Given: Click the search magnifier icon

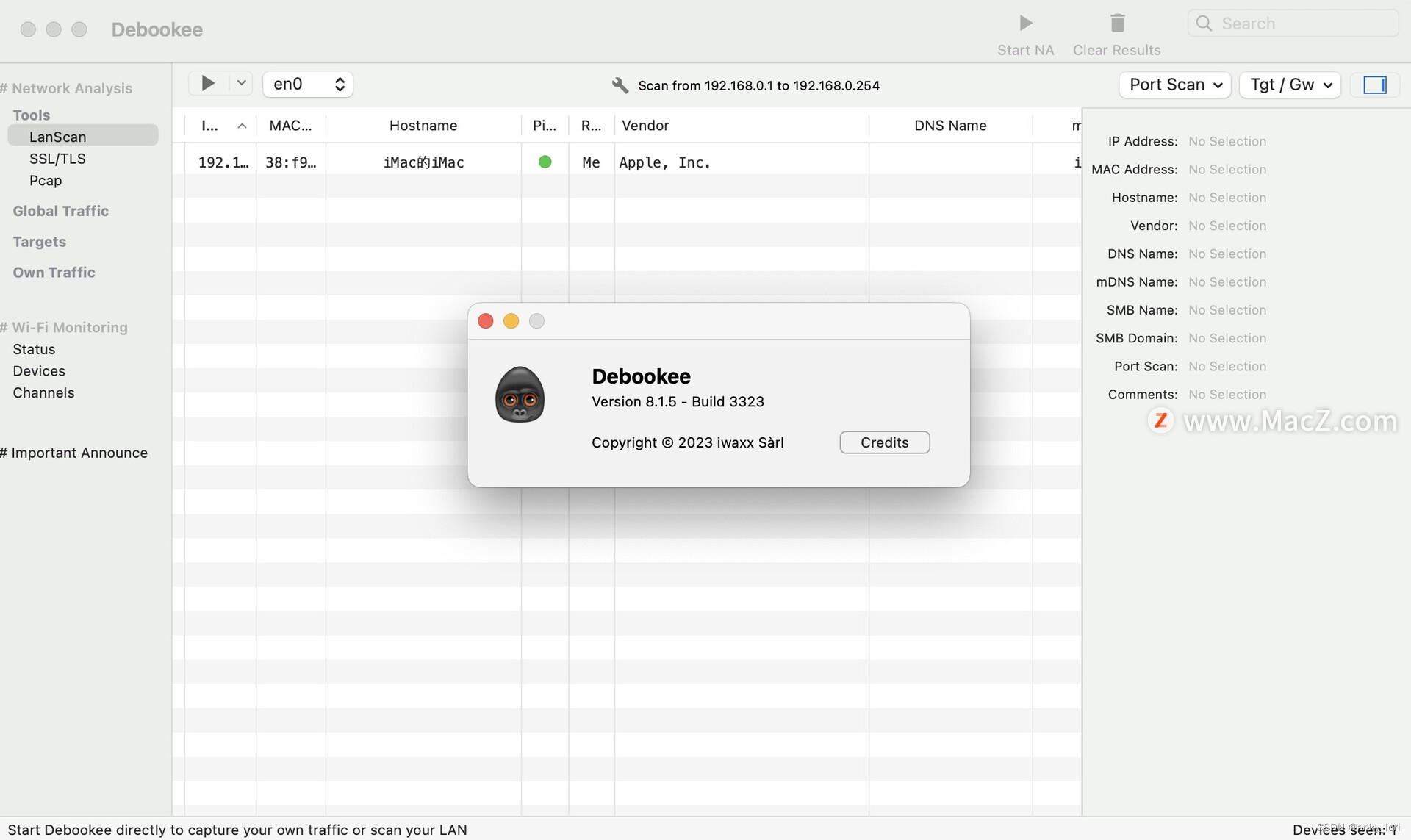Looking at the screenshot, I should (x=1204, y=24).
